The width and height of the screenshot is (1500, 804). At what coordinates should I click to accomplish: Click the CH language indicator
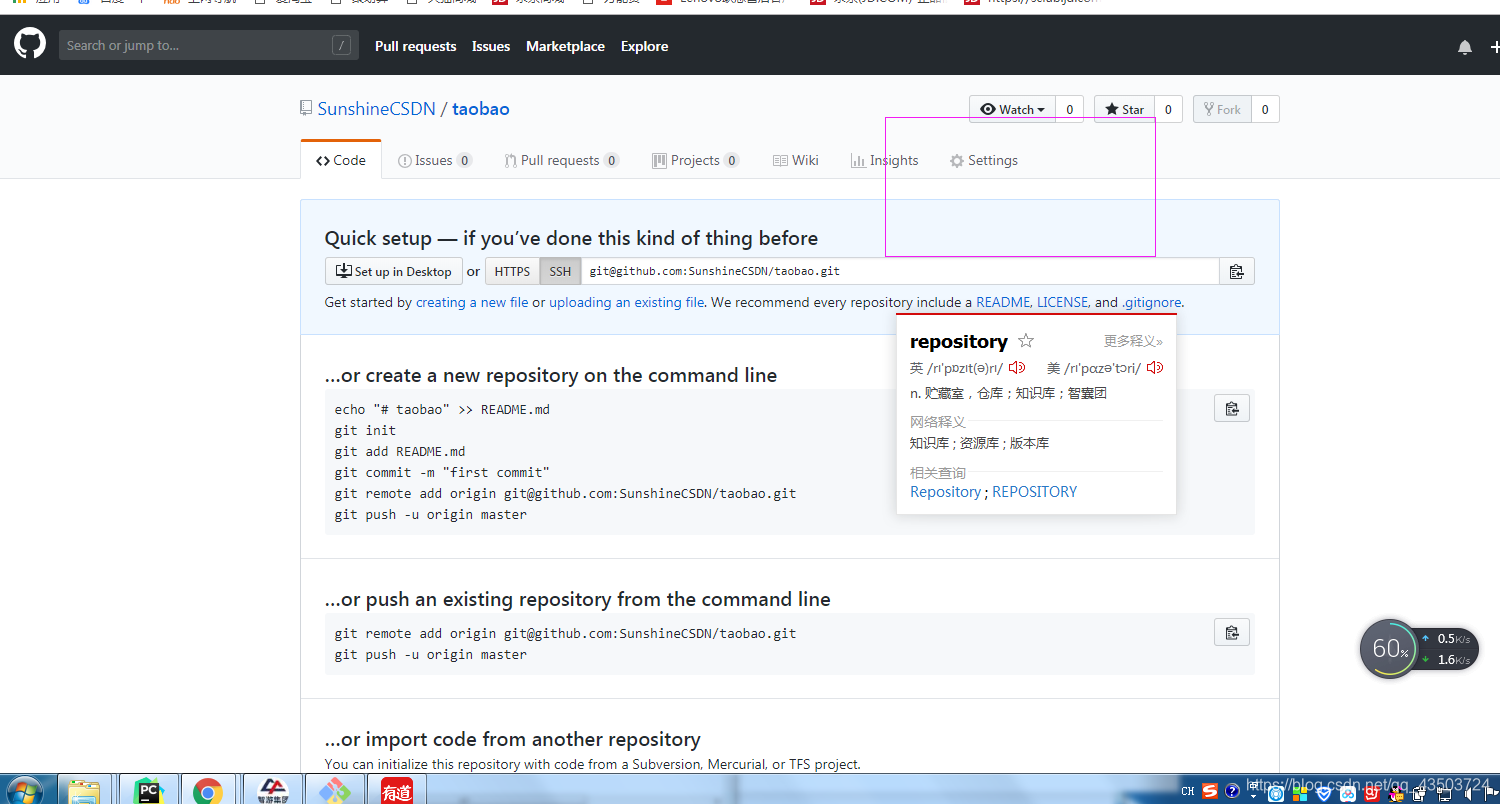coord(1188,791)
